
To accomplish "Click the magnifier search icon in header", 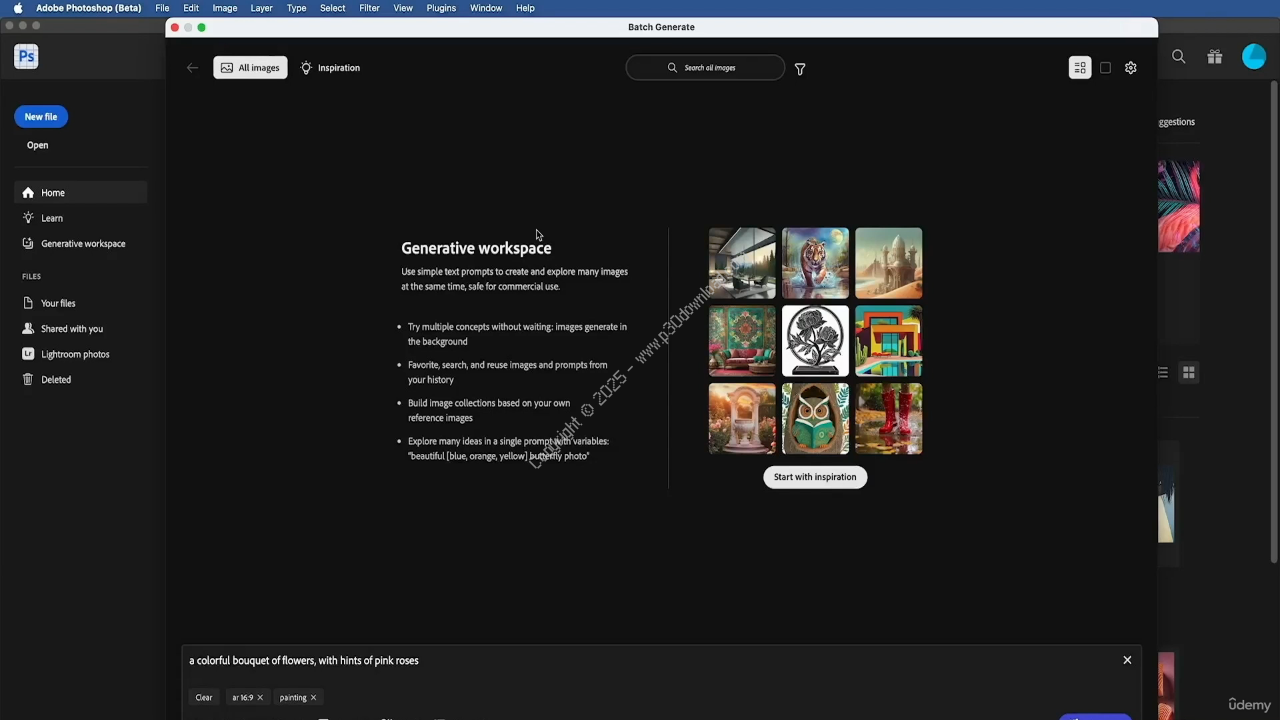I will pyautogui.click(x=1179, y=57).
